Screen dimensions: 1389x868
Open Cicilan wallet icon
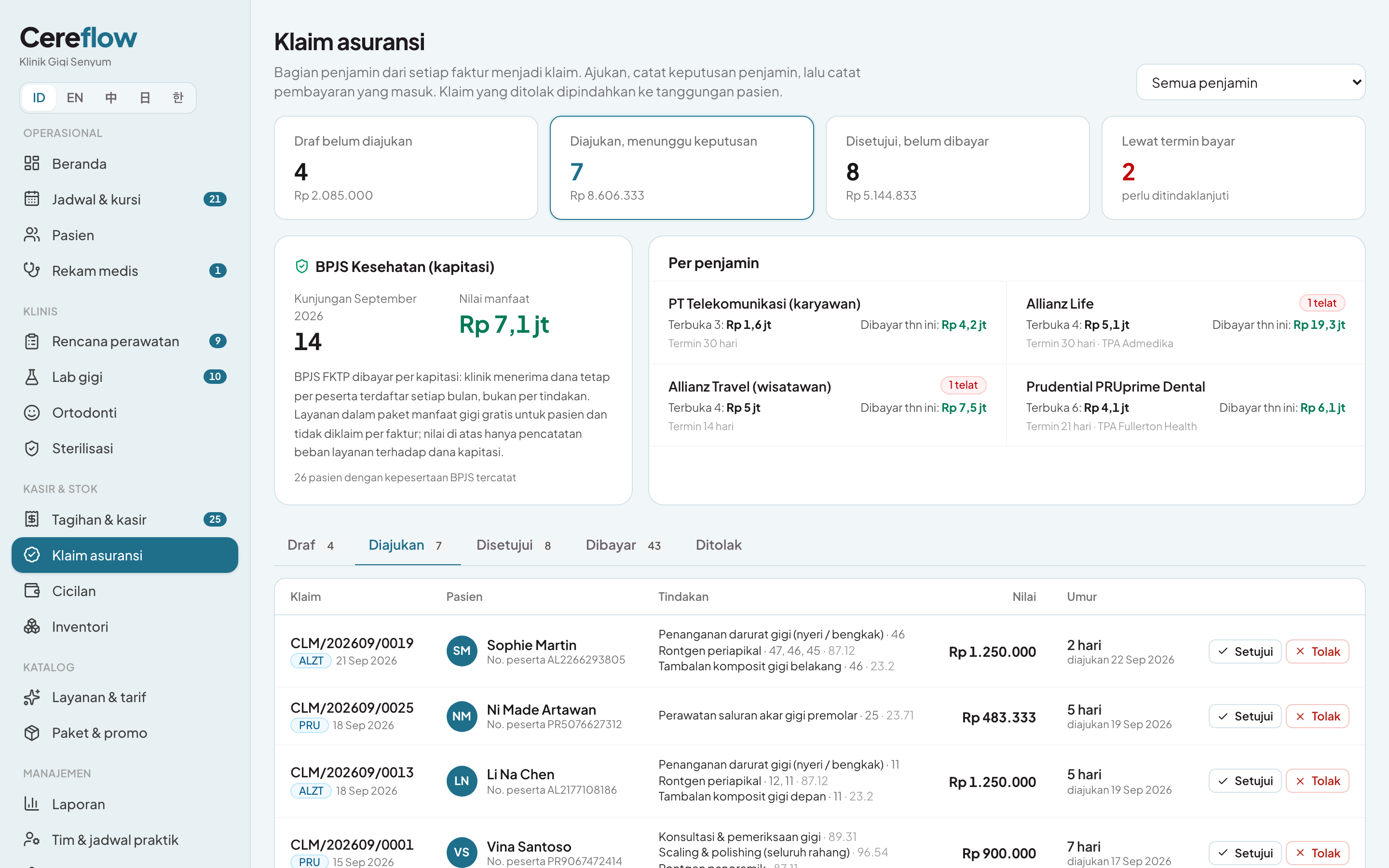coord(31,591)
